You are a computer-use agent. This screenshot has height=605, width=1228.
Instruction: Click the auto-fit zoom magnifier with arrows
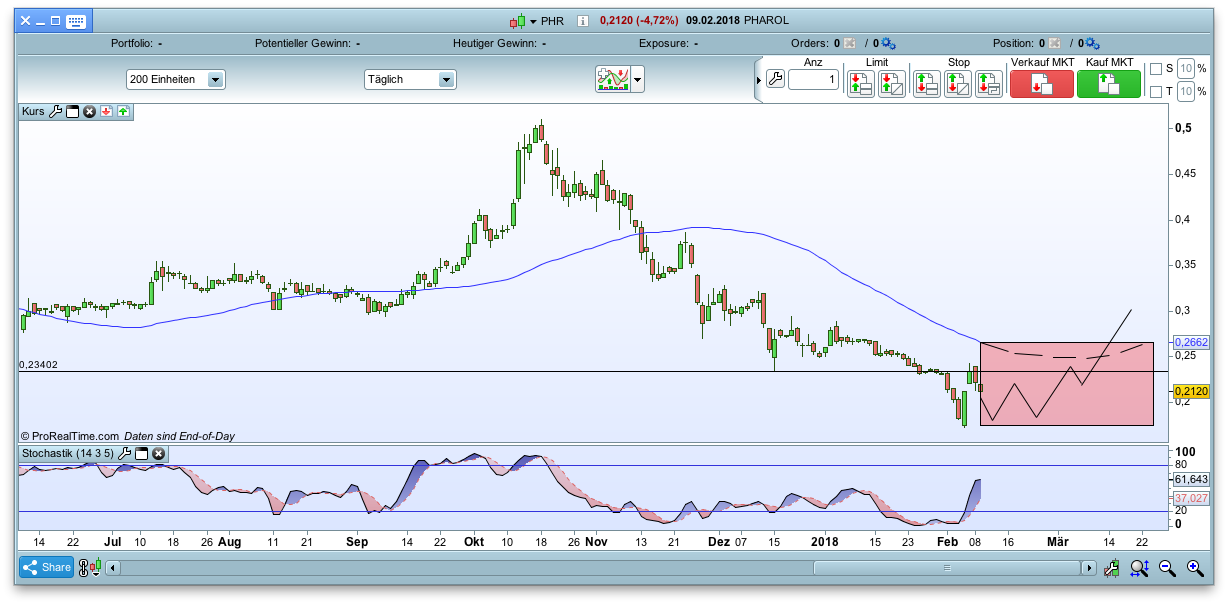point(1139,568)
